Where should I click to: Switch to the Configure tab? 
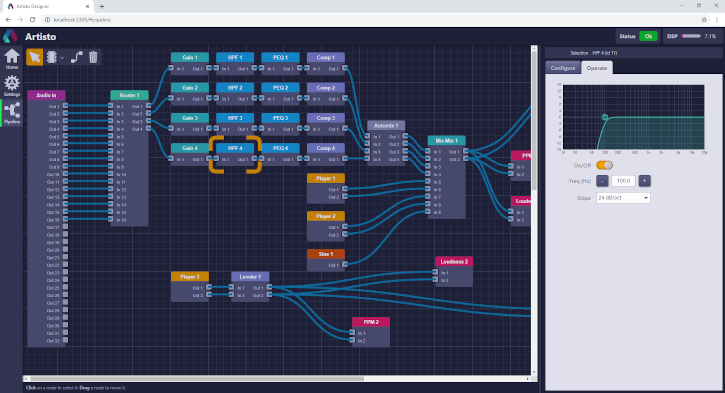pyautogui.click(x=563, y=68)
